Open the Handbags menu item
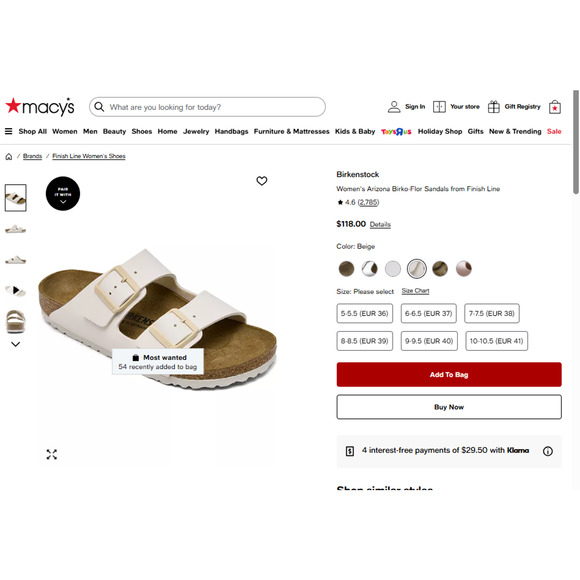 (x=231, y=131)
